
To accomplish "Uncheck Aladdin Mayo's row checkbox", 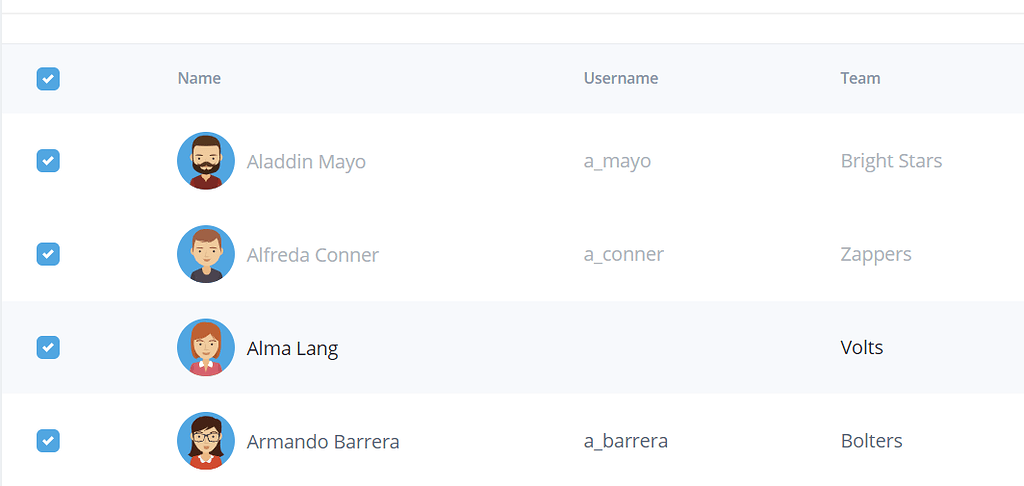I will pyautogui.click(x=48, y=161).
